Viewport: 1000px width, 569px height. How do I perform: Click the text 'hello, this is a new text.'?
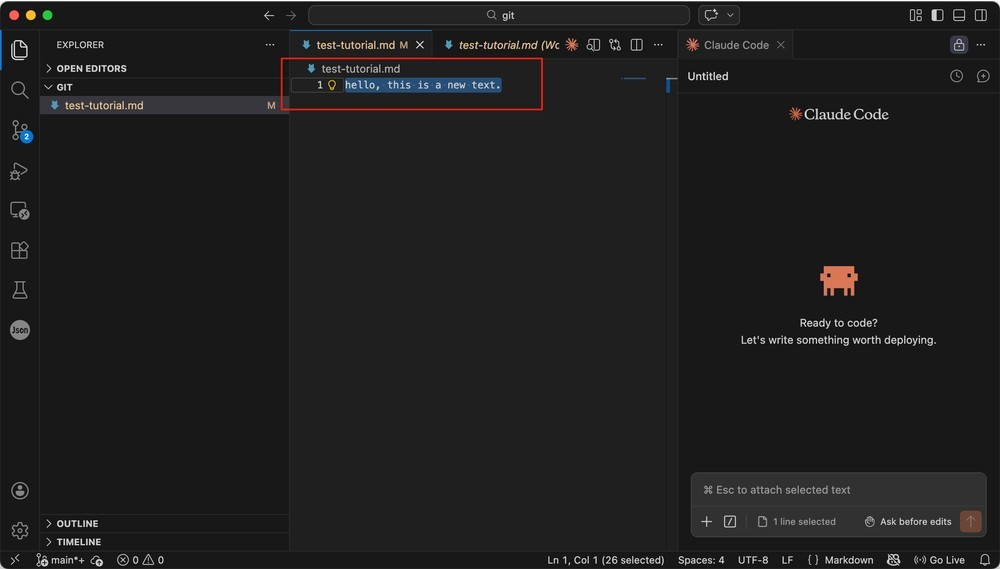coord(423,85)
